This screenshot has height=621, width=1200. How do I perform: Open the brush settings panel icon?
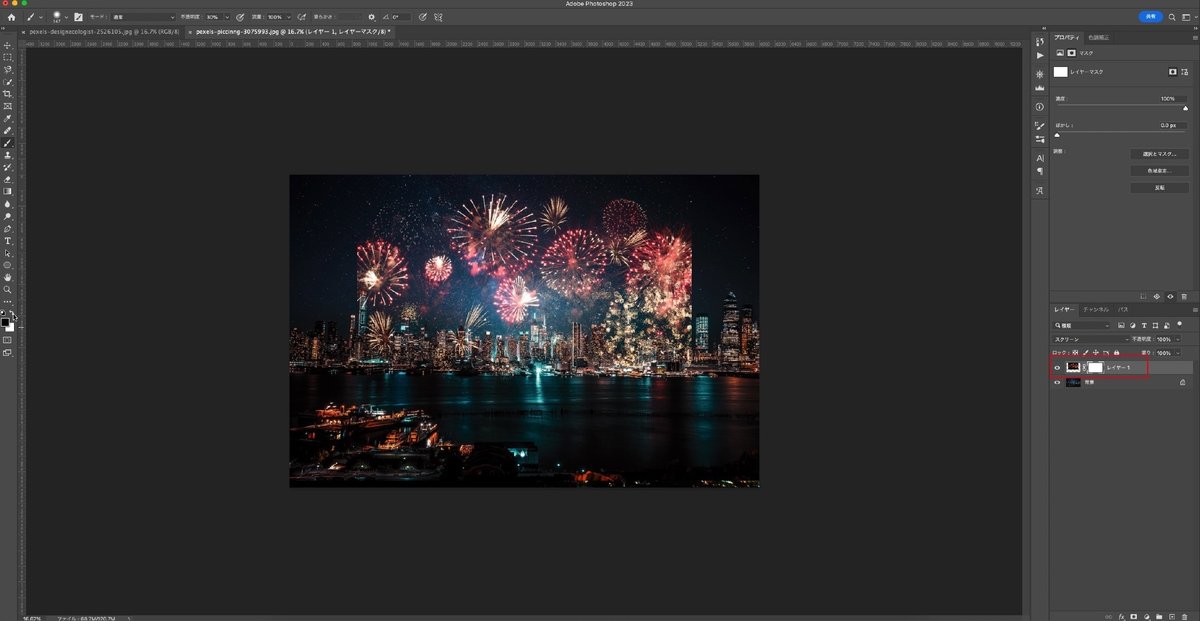pyautogui.click(x=78, y=17)
